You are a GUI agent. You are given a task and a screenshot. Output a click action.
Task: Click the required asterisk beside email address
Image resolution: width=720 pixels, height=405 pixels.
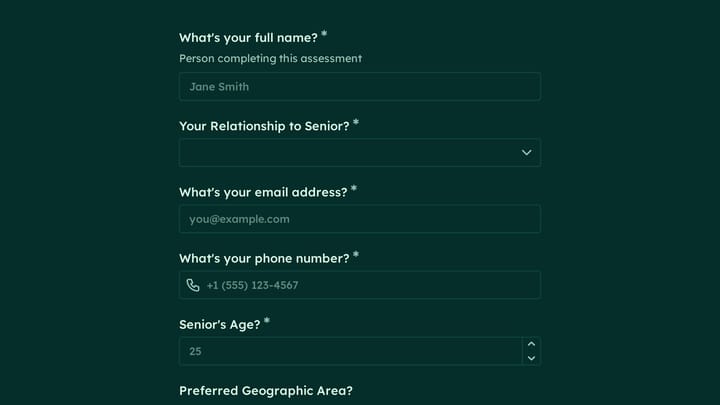[354, 188]
